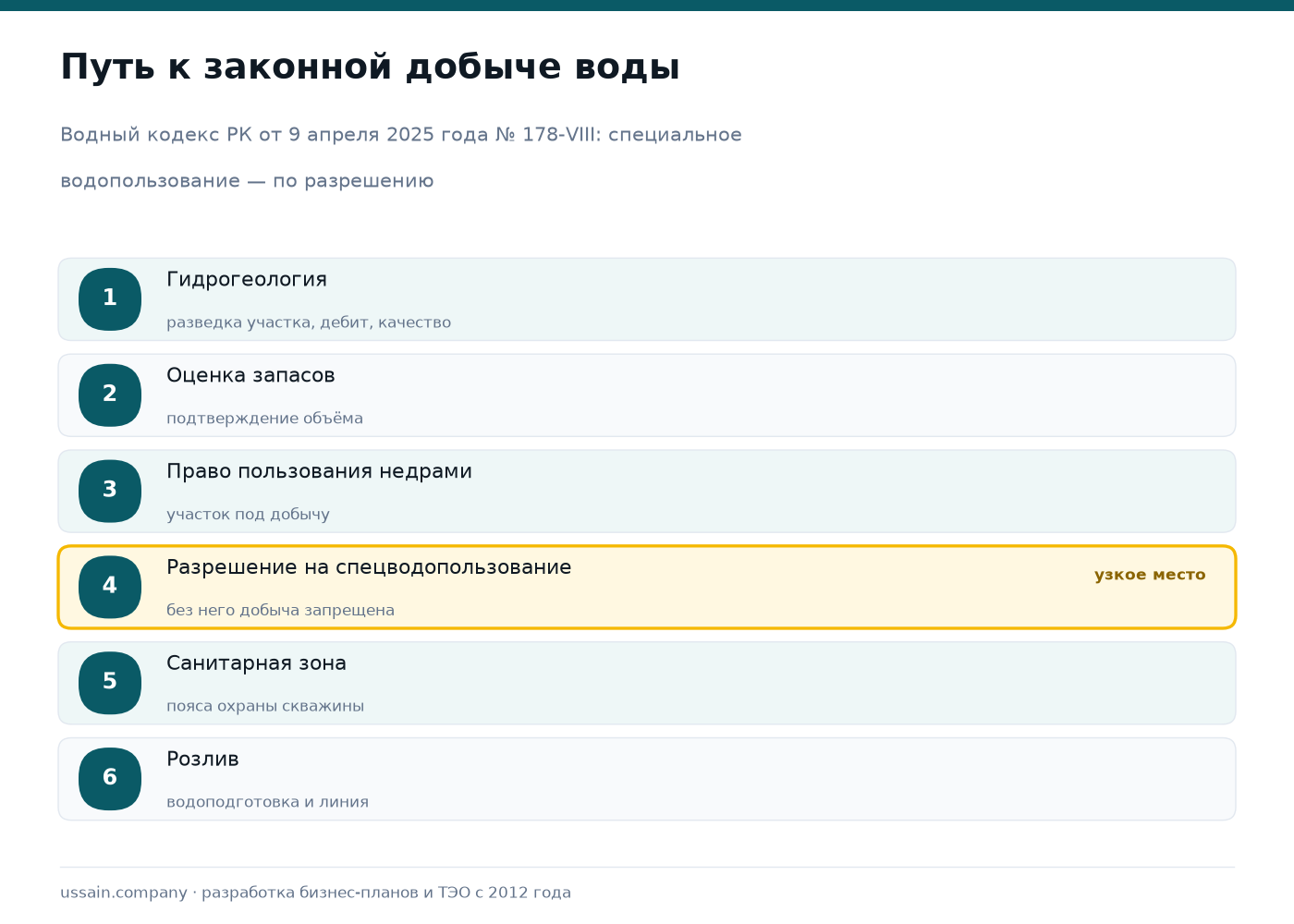1294x924 pixels.
Task: Select 'Разрешение на спецводопользование' title
Action: click(369, 567)
